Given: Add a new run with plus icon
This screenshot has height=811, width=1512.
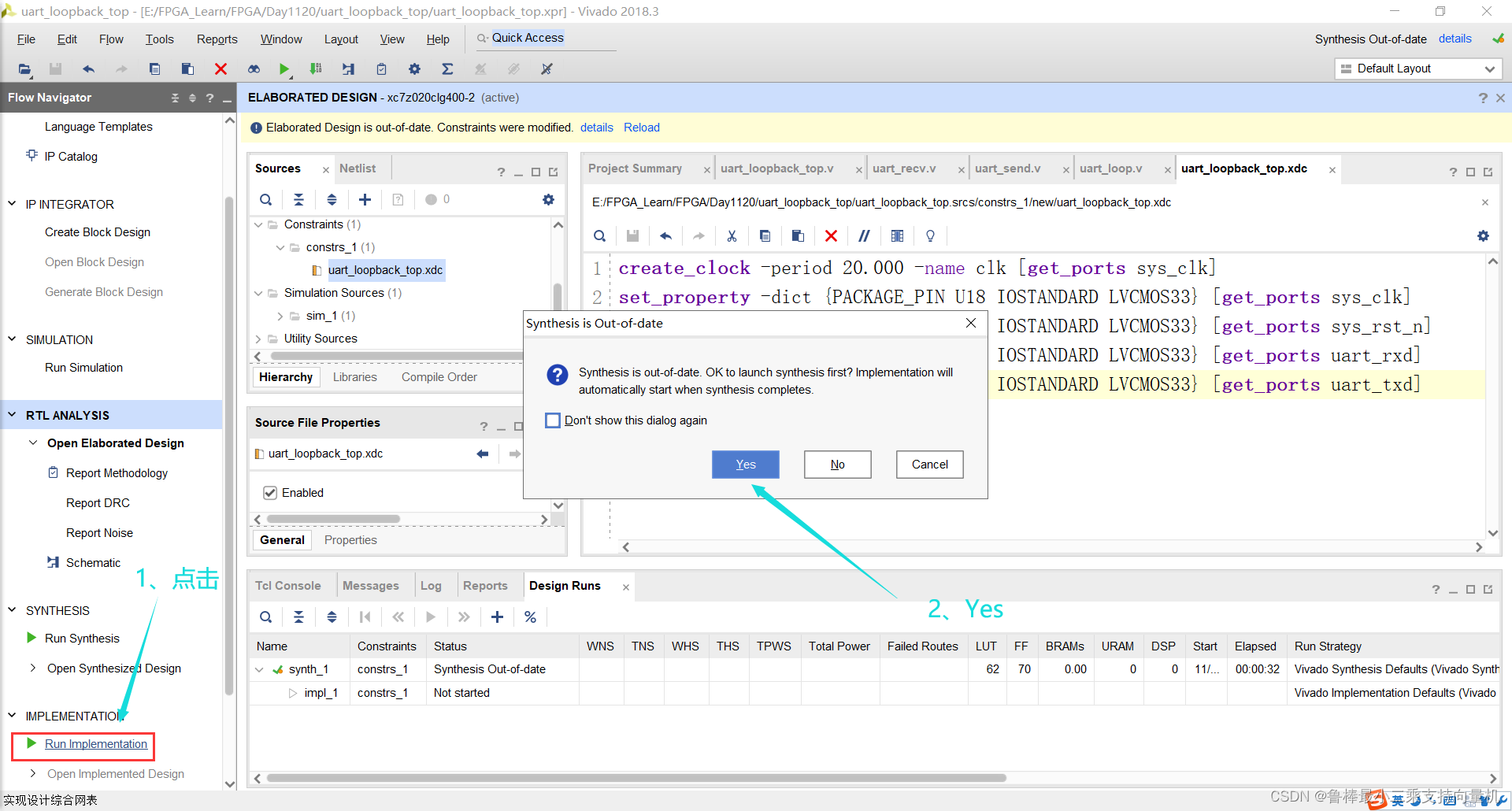Looking at the screenshot, I should [x=497, y=617].
